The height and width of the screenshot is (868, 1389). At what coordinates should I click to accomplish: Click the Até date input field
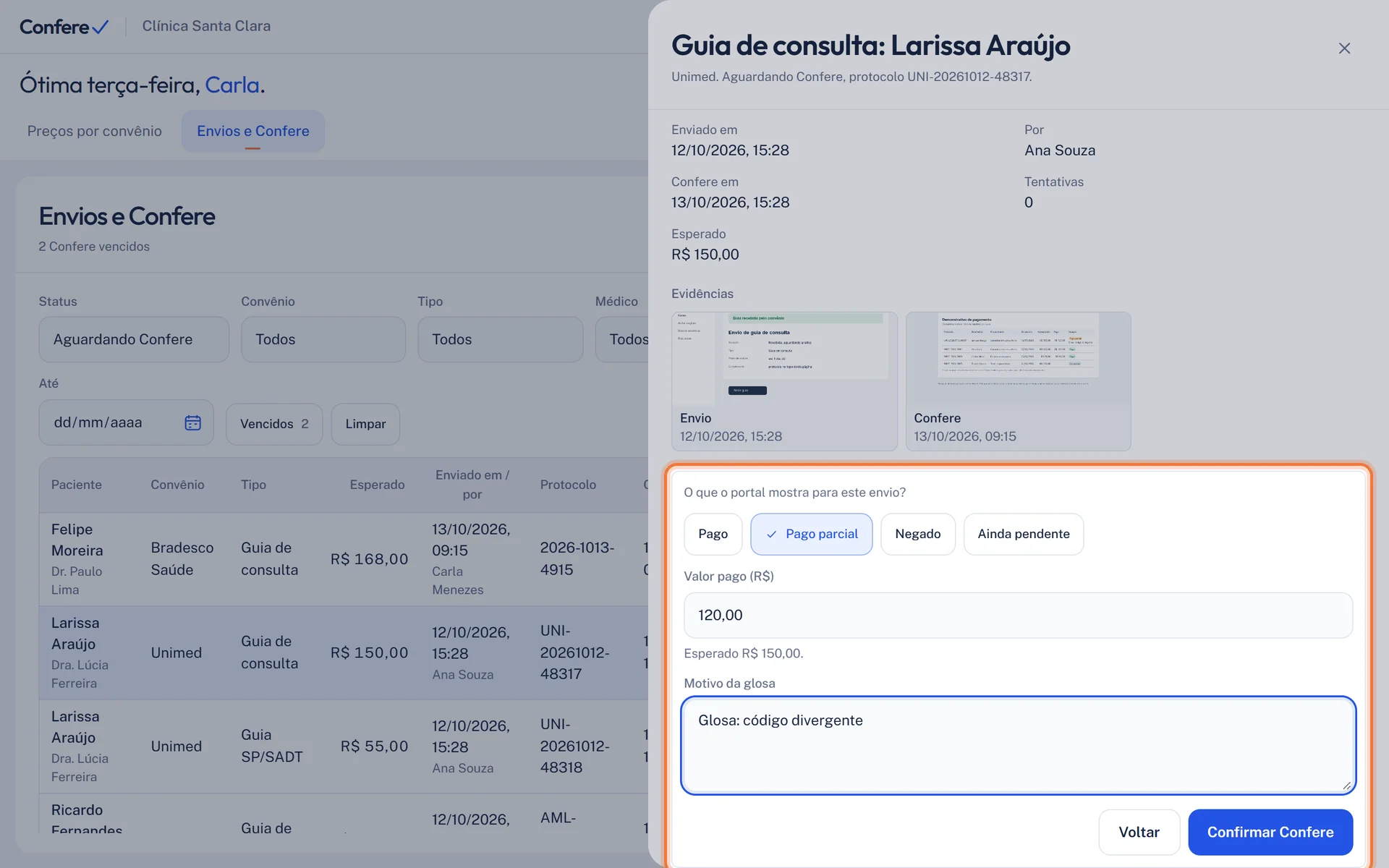pos(126,422)
